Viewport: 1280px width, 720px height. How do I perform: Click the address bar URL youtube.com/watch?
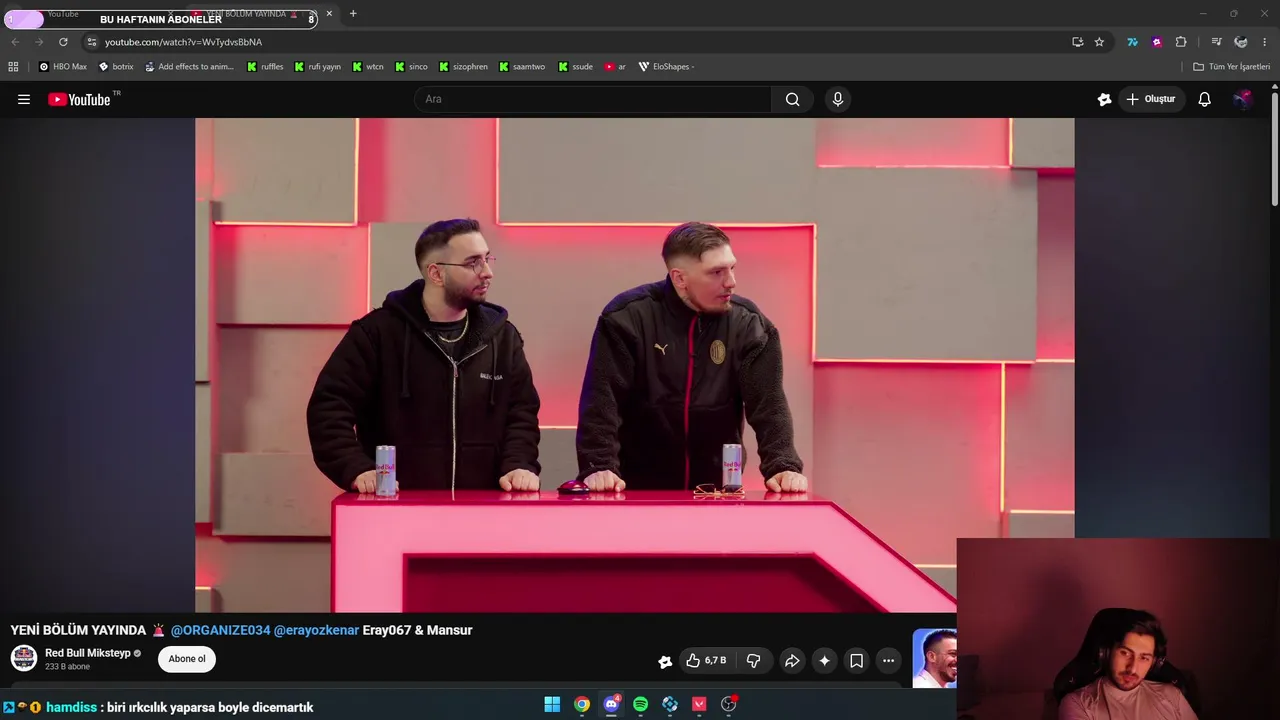click(x=183, y=42)
